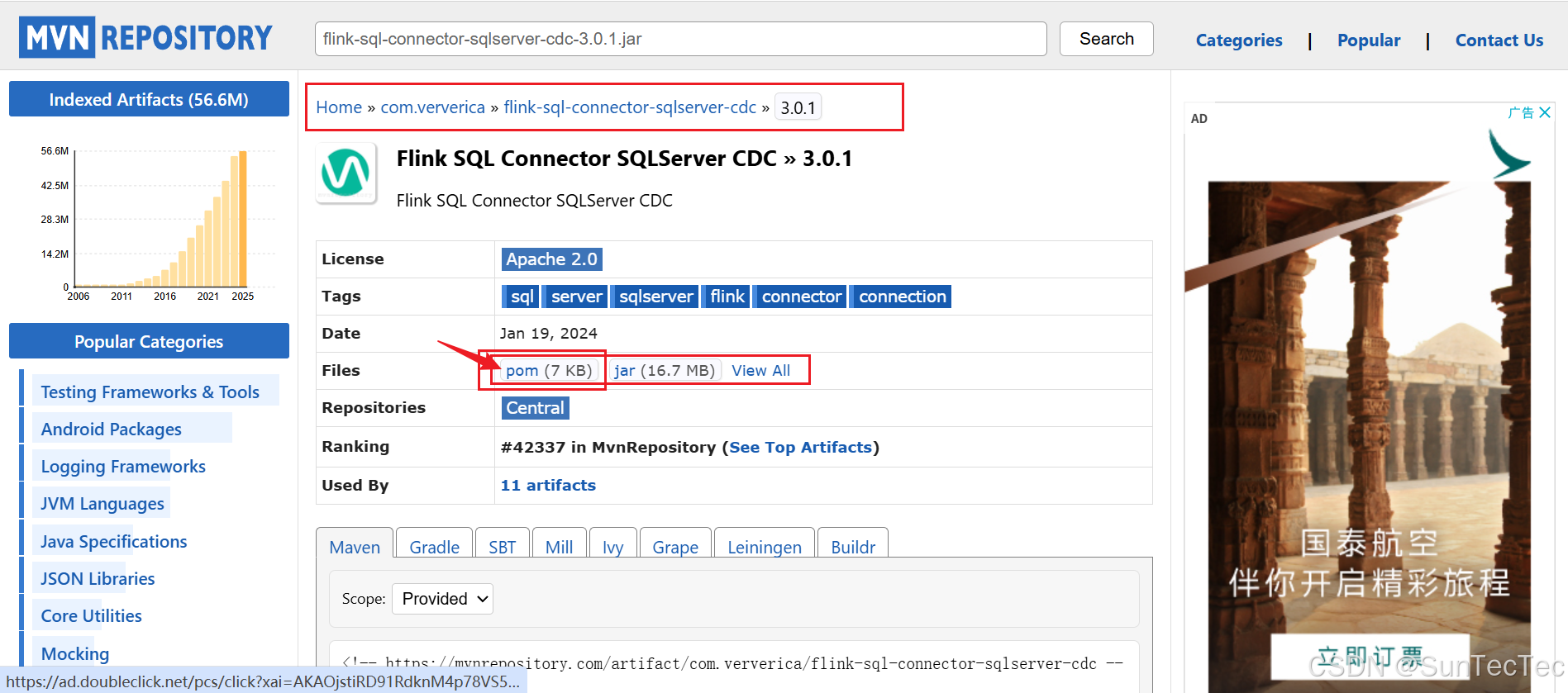Close the ad with the X icon
1568x693 pixels.
(x=1544, y=112)
